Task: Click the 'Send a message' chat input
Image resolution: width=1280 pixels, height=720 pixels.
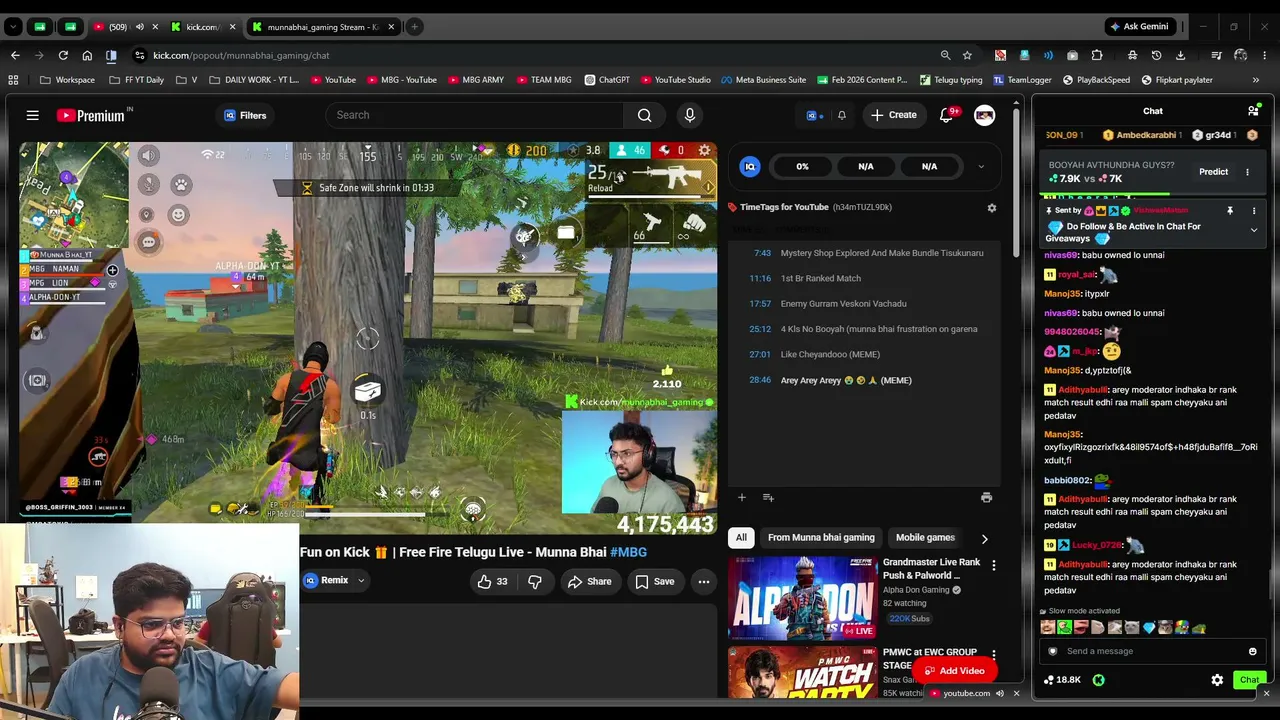Action: coord(1152,652)
